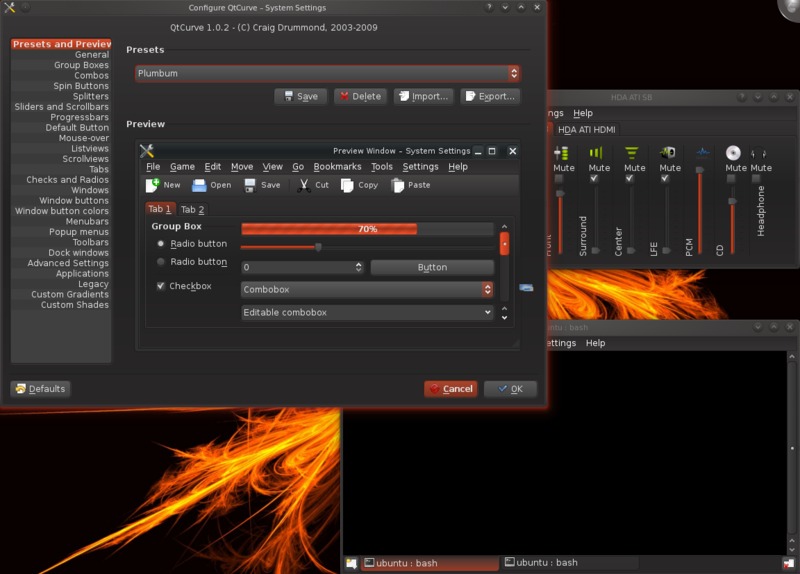Open the Tools menu in Preview Window
Screen dimensions: 800x574
(x=382, y=166)
